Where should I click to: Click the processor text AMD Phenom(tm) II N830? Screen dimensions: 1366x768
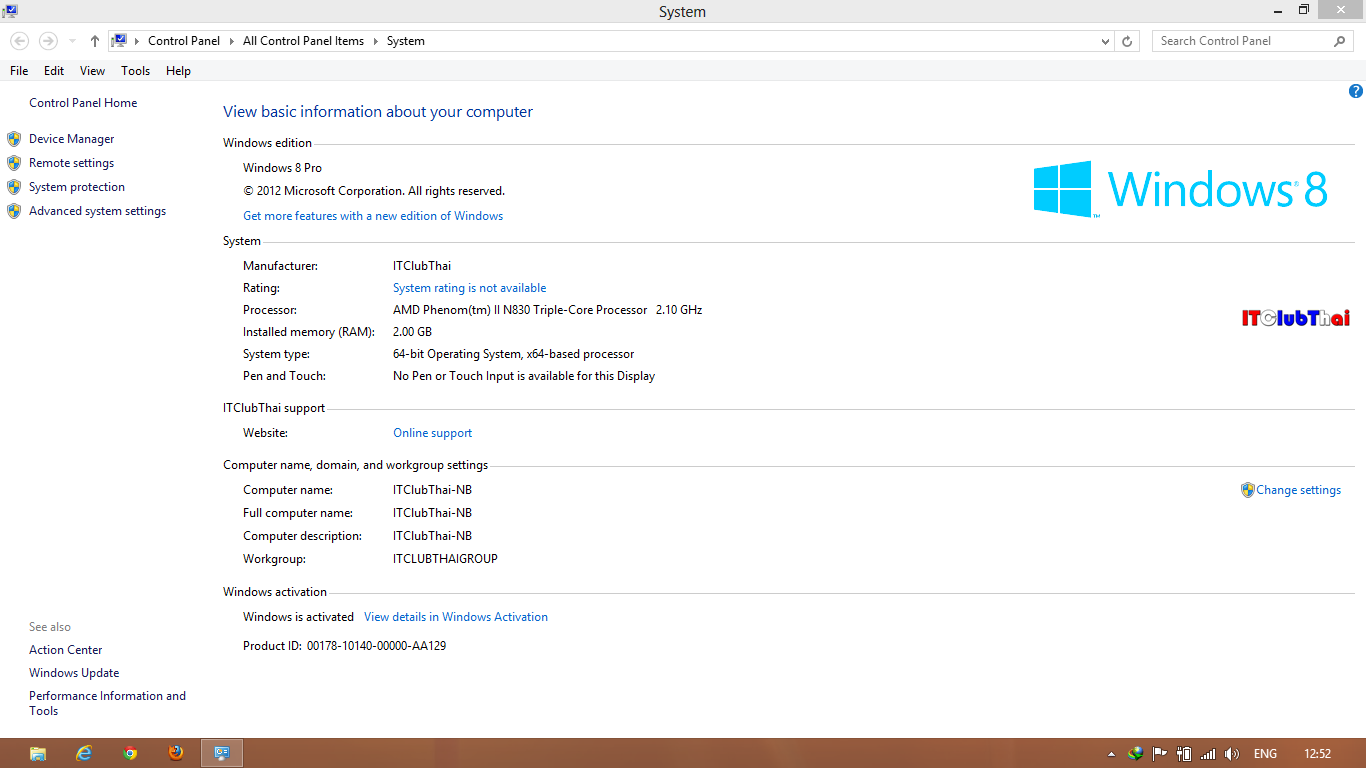[x=462, y=310]
